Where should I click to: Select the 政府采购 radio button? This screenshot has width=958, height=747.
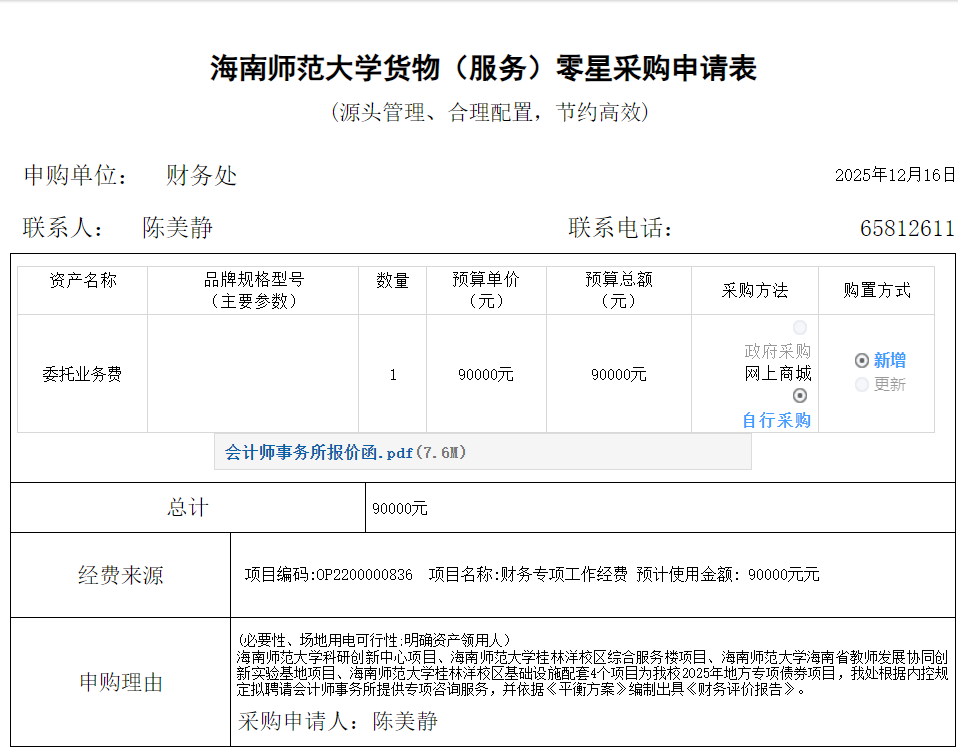[x=800, y=328]
